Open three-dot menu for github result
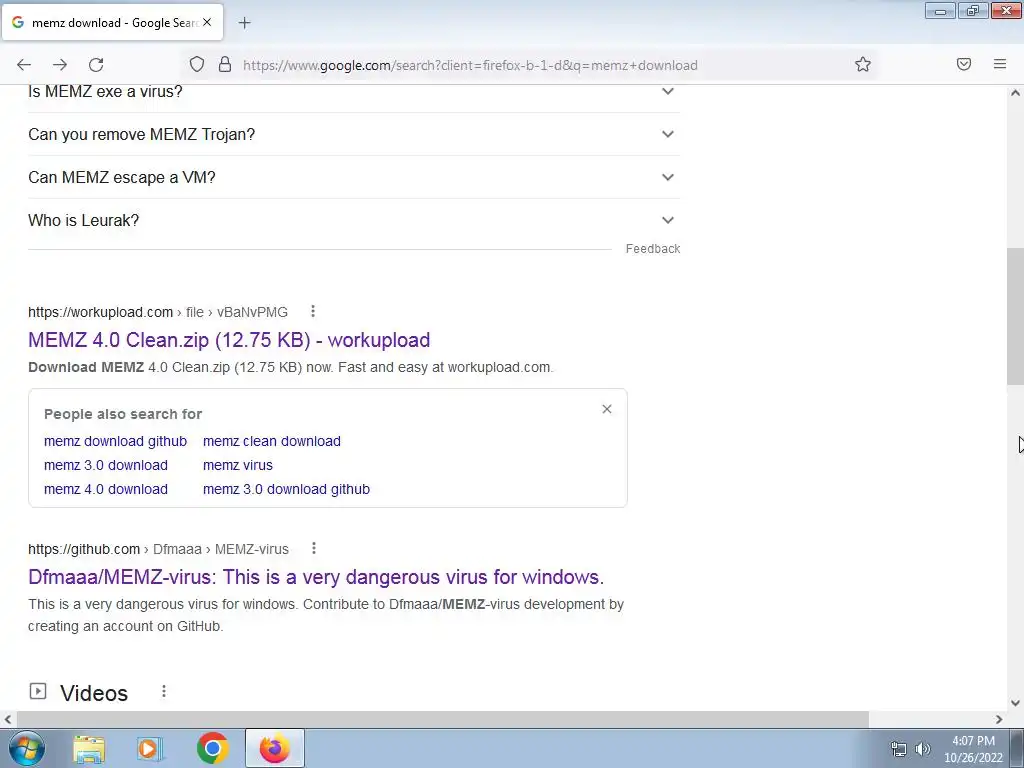This screenshot has width=1024, height=768. 313,549
